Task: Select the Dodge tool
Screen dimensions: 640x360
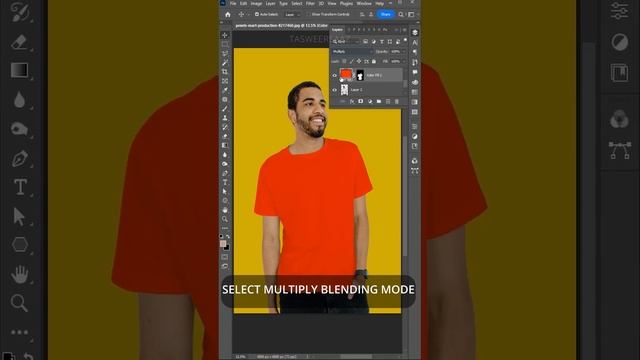Action: pos(225,164)
